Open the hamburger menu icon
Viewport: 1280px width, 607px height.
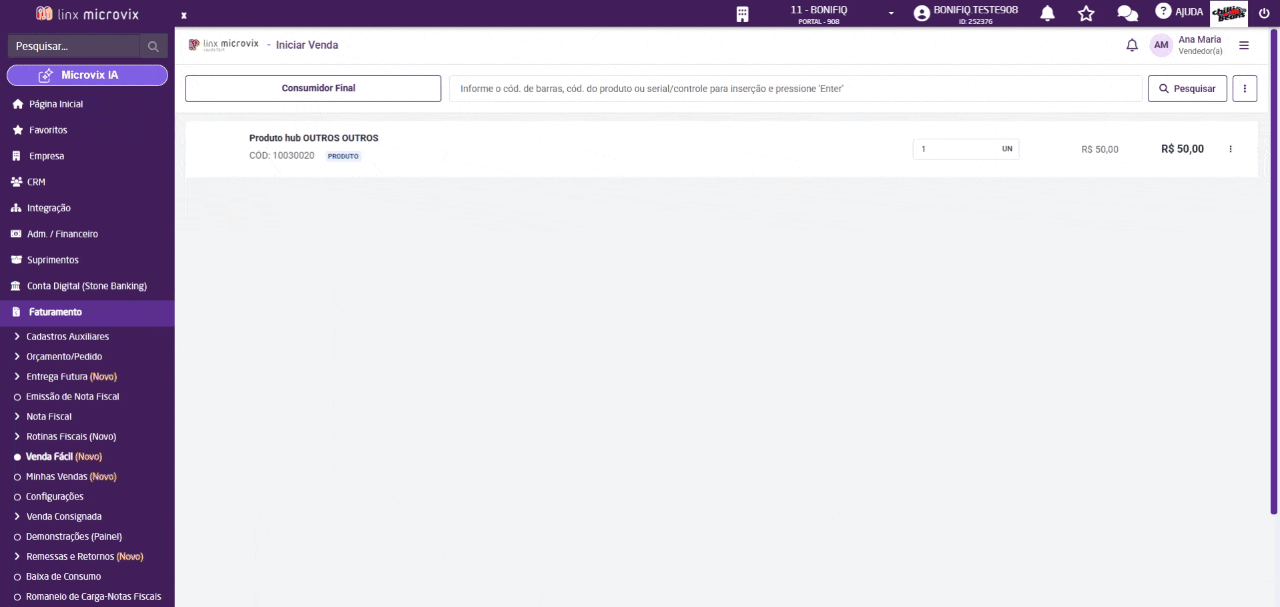[x=1244, y=45]
